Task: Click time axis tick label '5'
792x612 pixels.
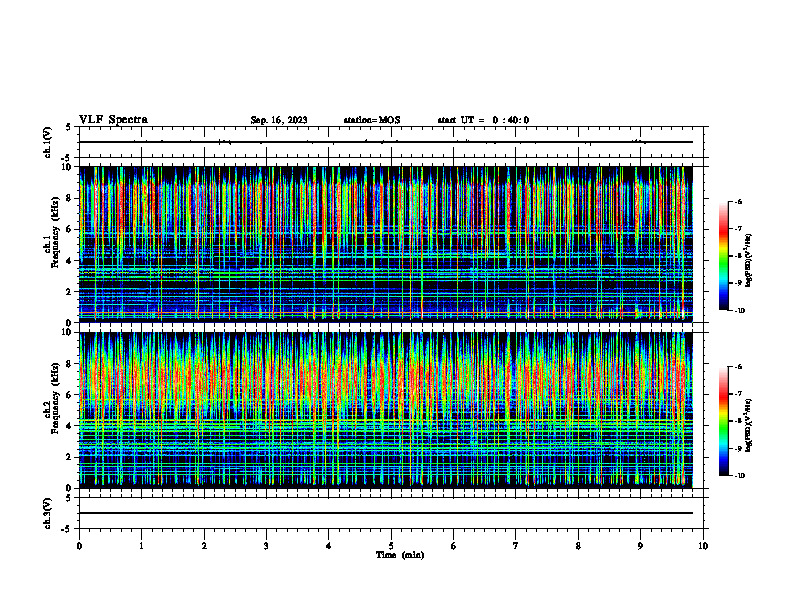Action: (391, 546)
